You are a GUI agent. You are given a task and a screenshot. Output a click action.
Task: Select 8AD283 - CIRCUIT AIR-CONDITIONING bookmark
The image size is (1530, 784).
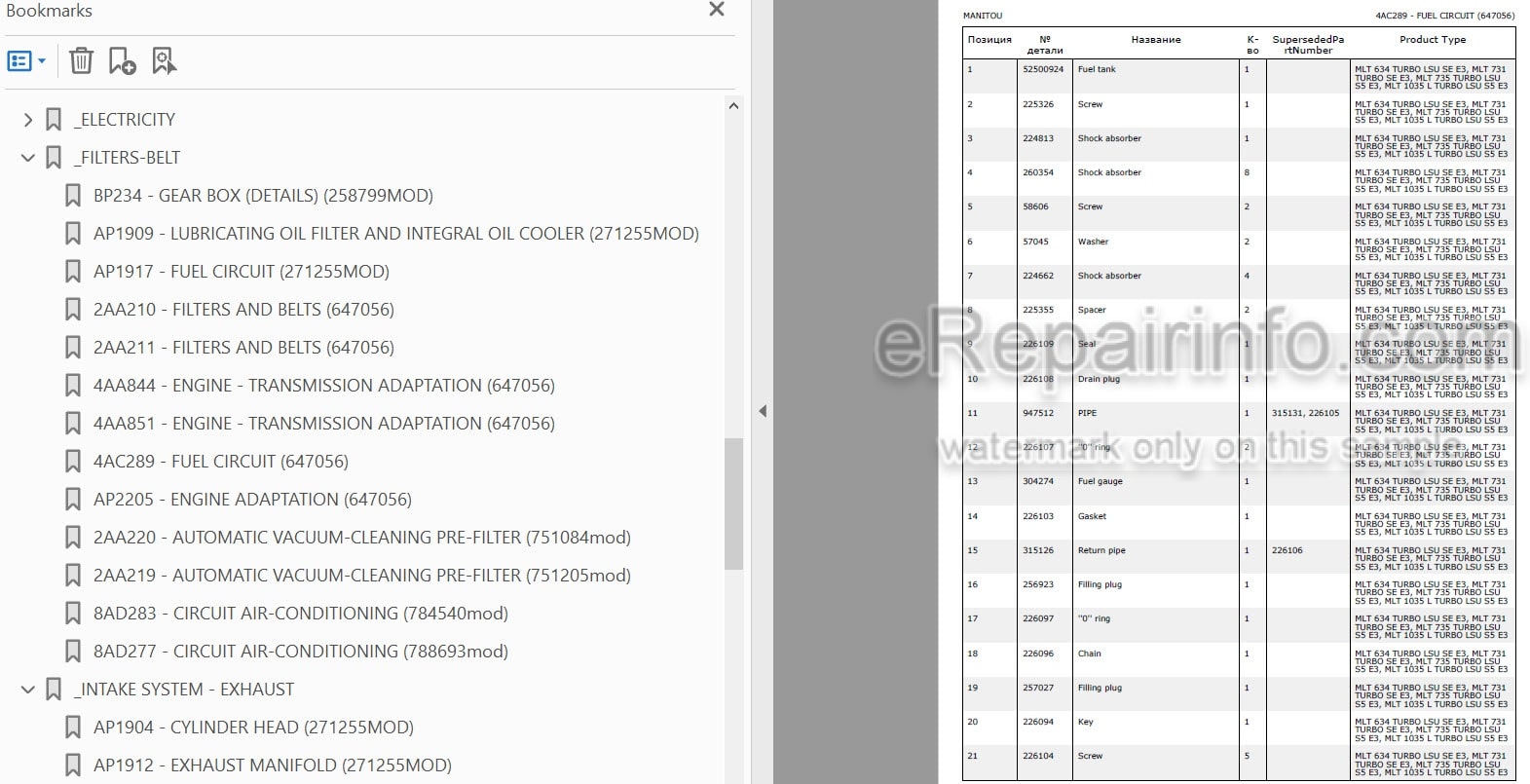301,614
